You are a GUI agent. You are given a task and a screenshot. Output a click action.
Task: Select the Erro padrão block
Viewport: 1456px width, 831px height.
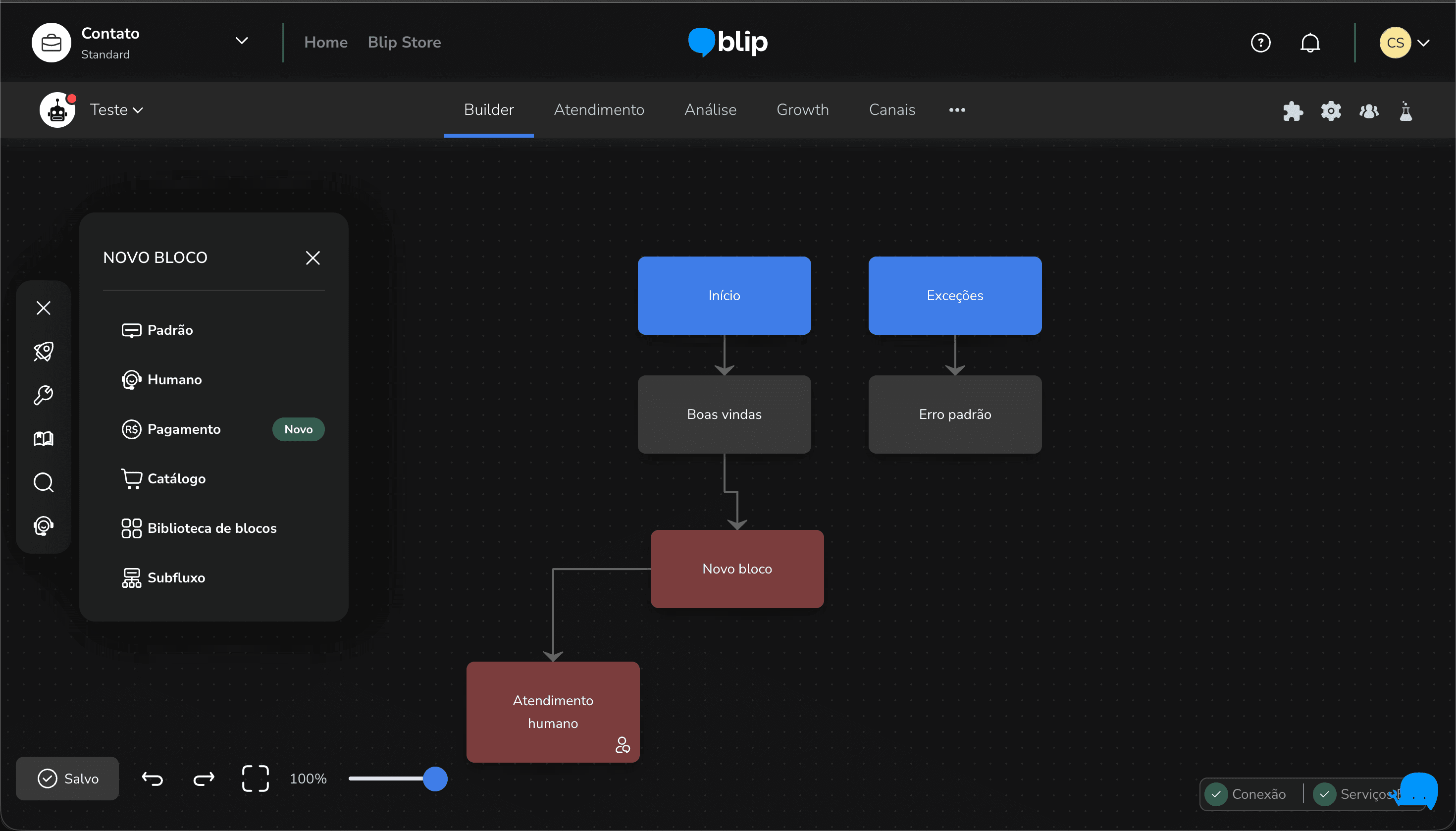click(955, 415)
